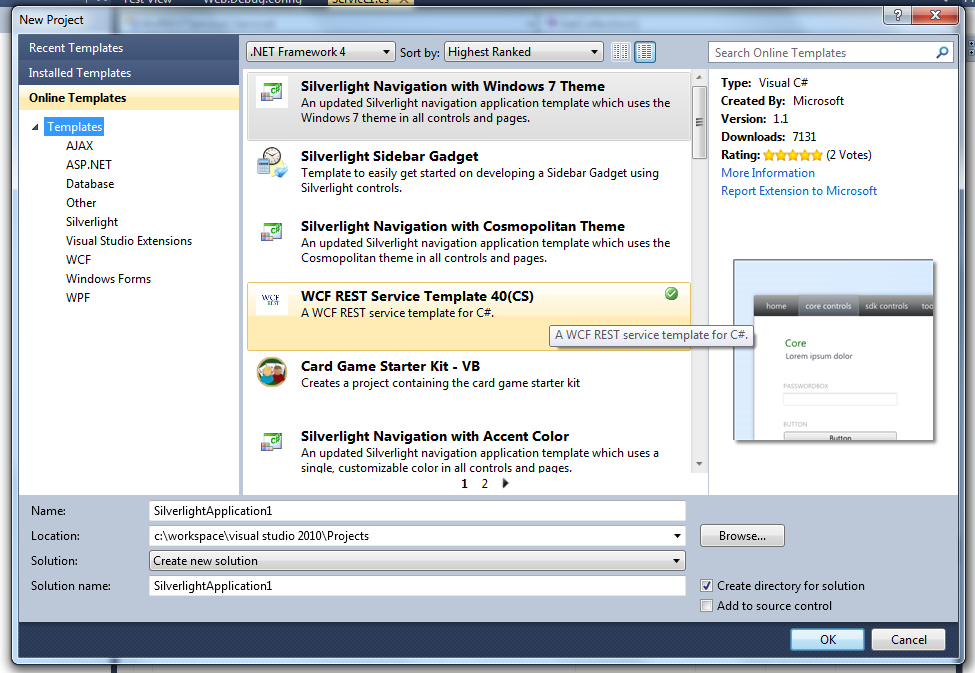The height and width of the screenshot is (673, 975).
Task: Click the Accent Color template icon
Action: click(272, 442)
